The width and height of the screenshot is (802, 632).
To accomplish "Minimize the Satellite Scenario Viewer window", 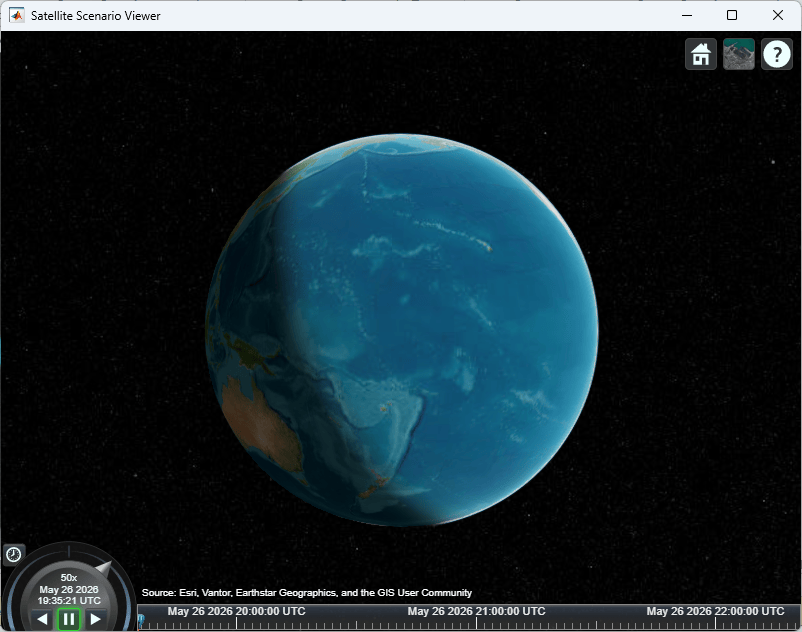I will (687, 15).
